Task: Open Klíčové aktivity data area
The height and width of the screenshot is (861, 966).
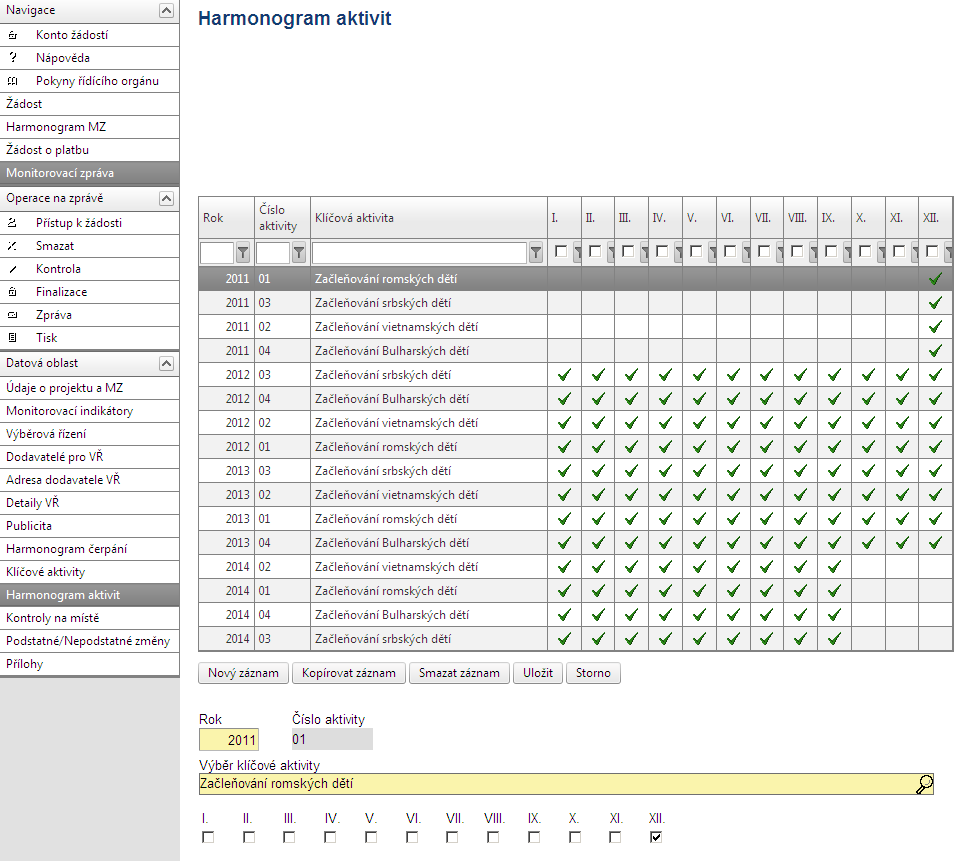Action: coord(89,572)
